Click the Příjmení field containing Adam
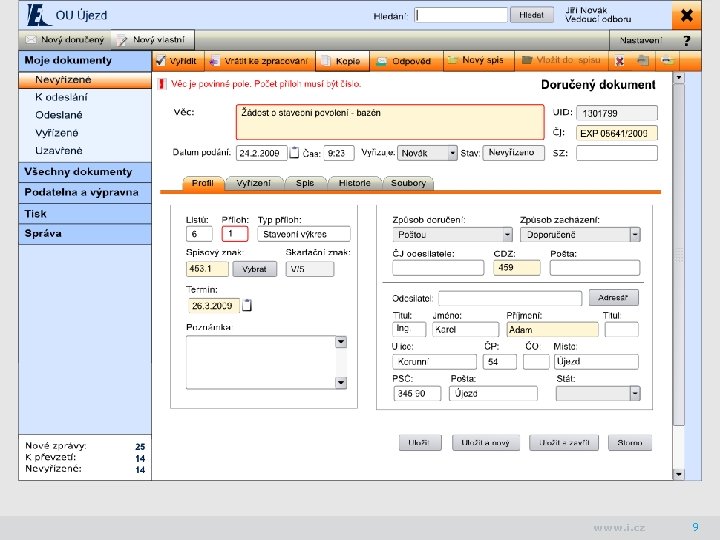 (552, 330)
